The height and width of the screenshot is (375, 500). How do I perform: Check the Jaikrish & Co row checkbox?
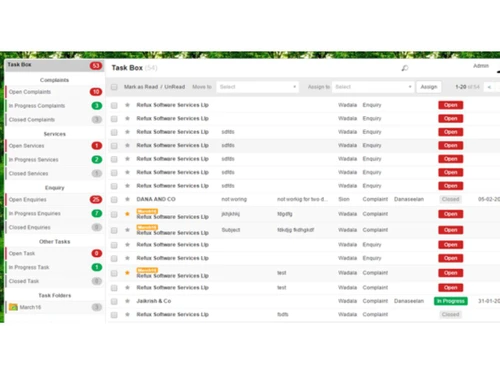coord(114,301)
